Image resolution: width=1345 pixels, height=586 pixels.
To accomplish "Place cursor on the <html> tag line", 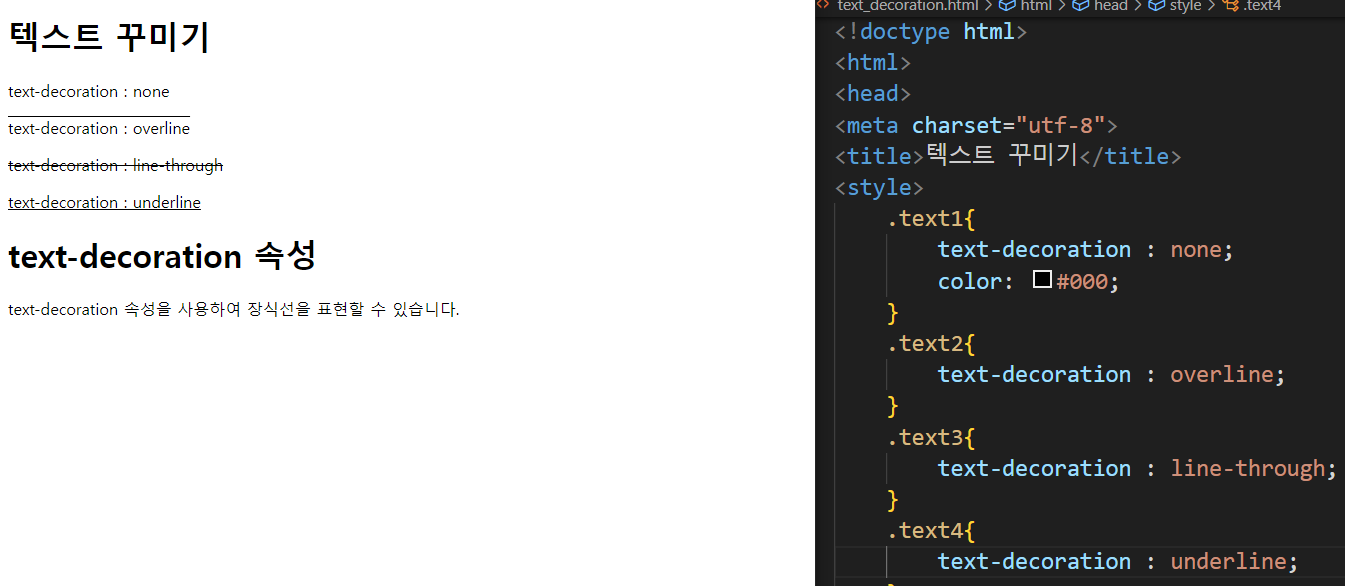I will 873,62.
